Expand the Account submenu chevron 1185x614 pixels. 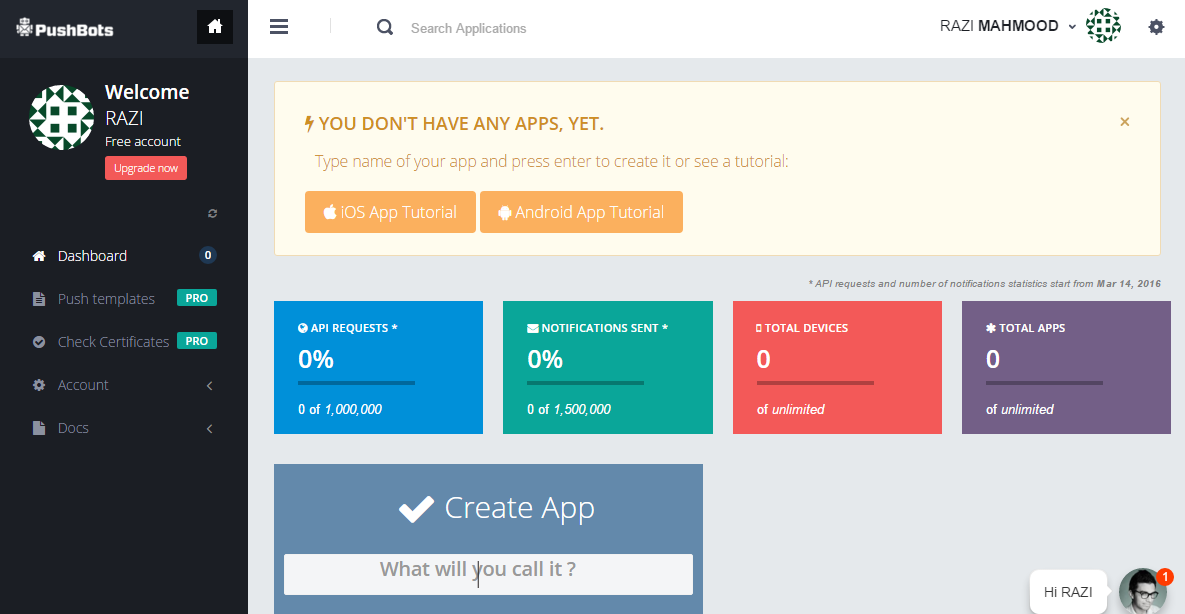(x=209, y=386)
